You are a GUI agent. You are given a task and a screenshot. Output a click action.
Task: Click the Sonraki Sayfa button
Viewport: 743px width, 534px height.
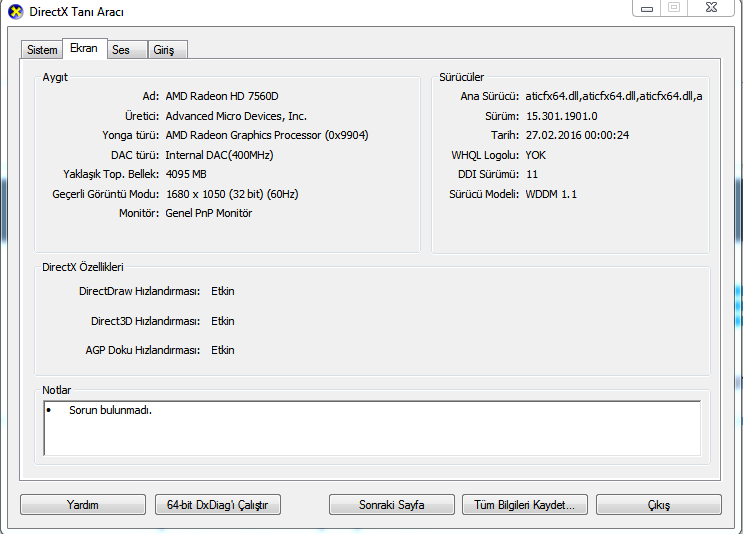(392, 505)
